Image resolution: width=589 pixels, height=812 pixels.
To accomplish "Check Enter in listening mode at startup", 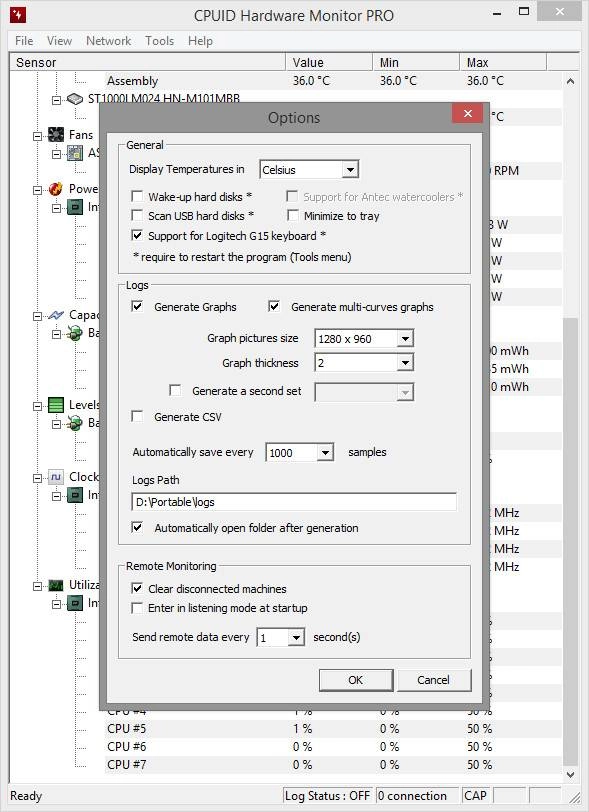I will click(x=137, y=607).
